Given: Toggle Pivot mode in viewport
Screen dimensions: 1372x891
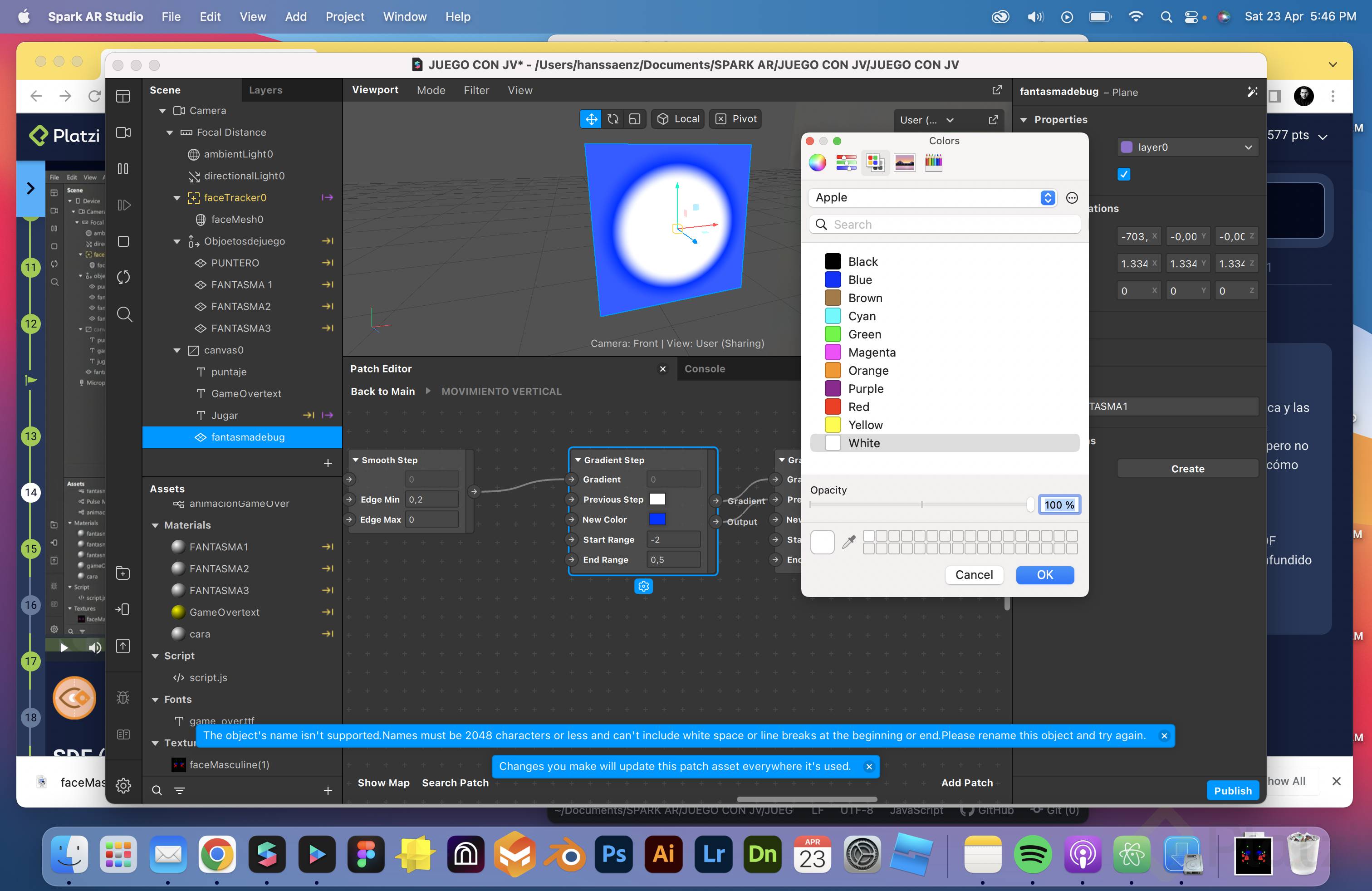Looking at the screenshot, I should (x=735, y=119).
